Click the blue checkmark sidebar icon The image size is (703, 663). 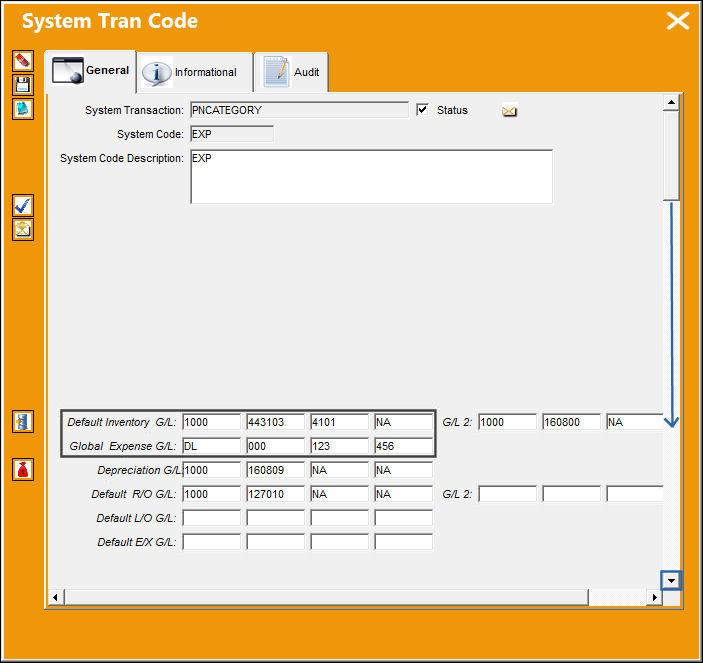(x=23, y=206)
